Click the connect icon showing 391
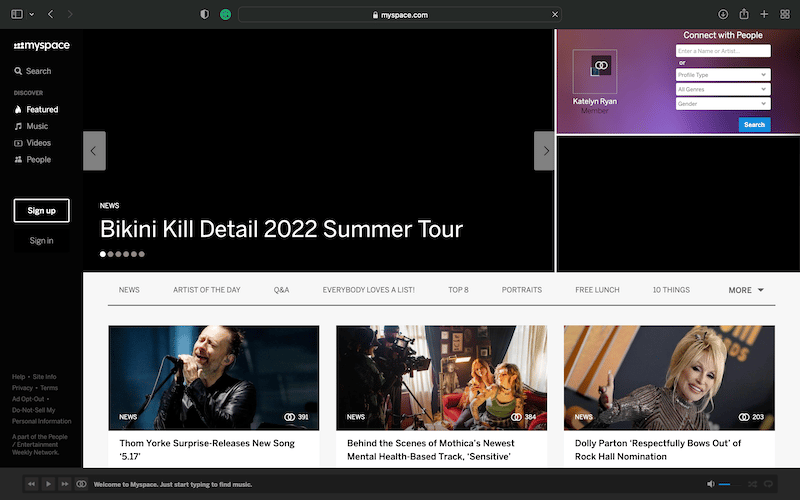 coord(289,417)
